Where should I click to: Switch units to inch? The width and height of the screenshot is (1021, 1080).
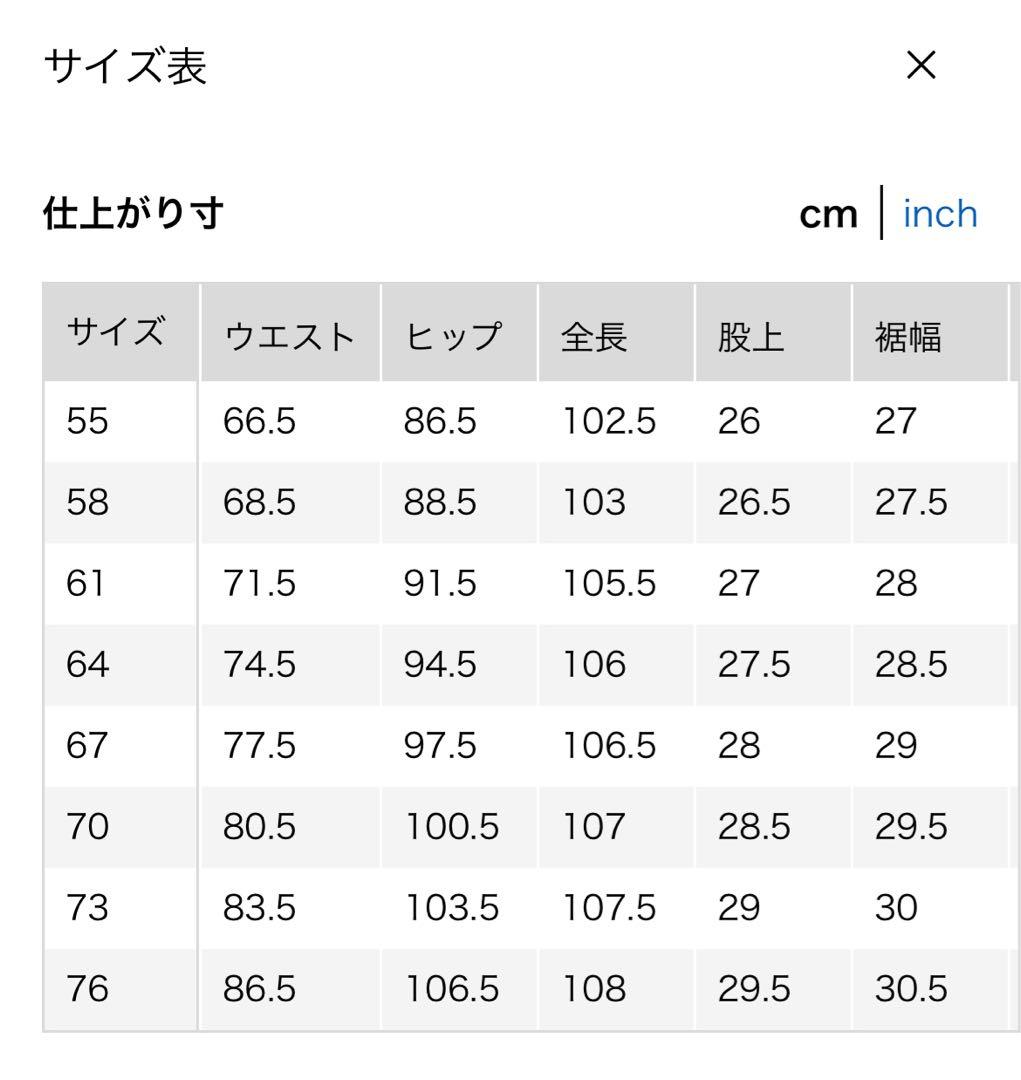point(940,214)
